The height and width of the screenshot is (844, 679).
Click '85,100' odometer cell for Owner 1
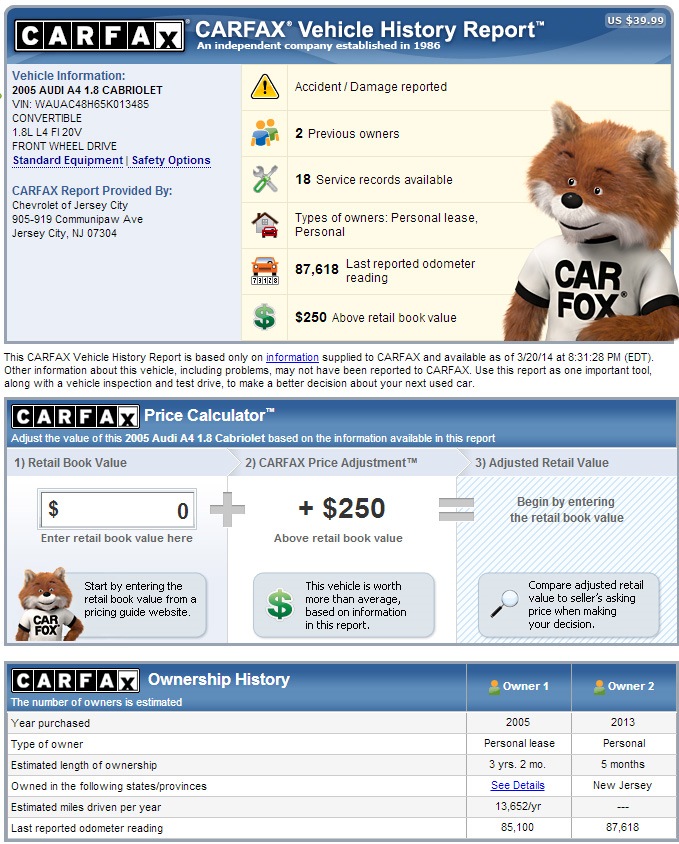tap(517, 827)
